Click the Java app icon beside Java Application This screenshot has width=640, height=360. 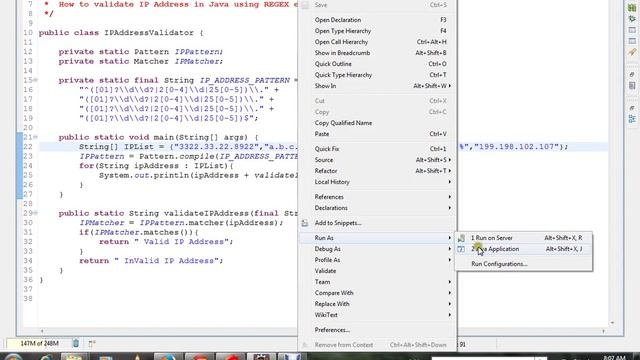click(461, 249)
